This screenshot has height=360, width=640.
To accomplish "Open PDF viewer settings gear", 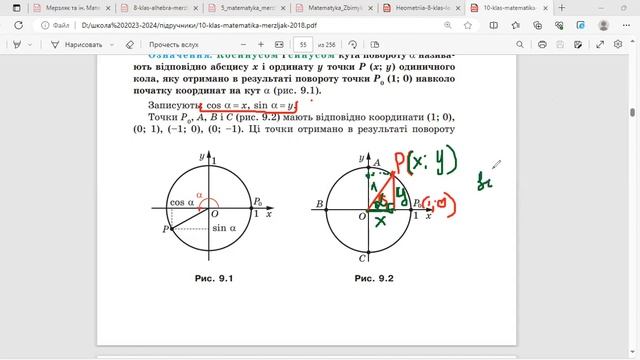I will pyautogui.click(x=618, y=44).
